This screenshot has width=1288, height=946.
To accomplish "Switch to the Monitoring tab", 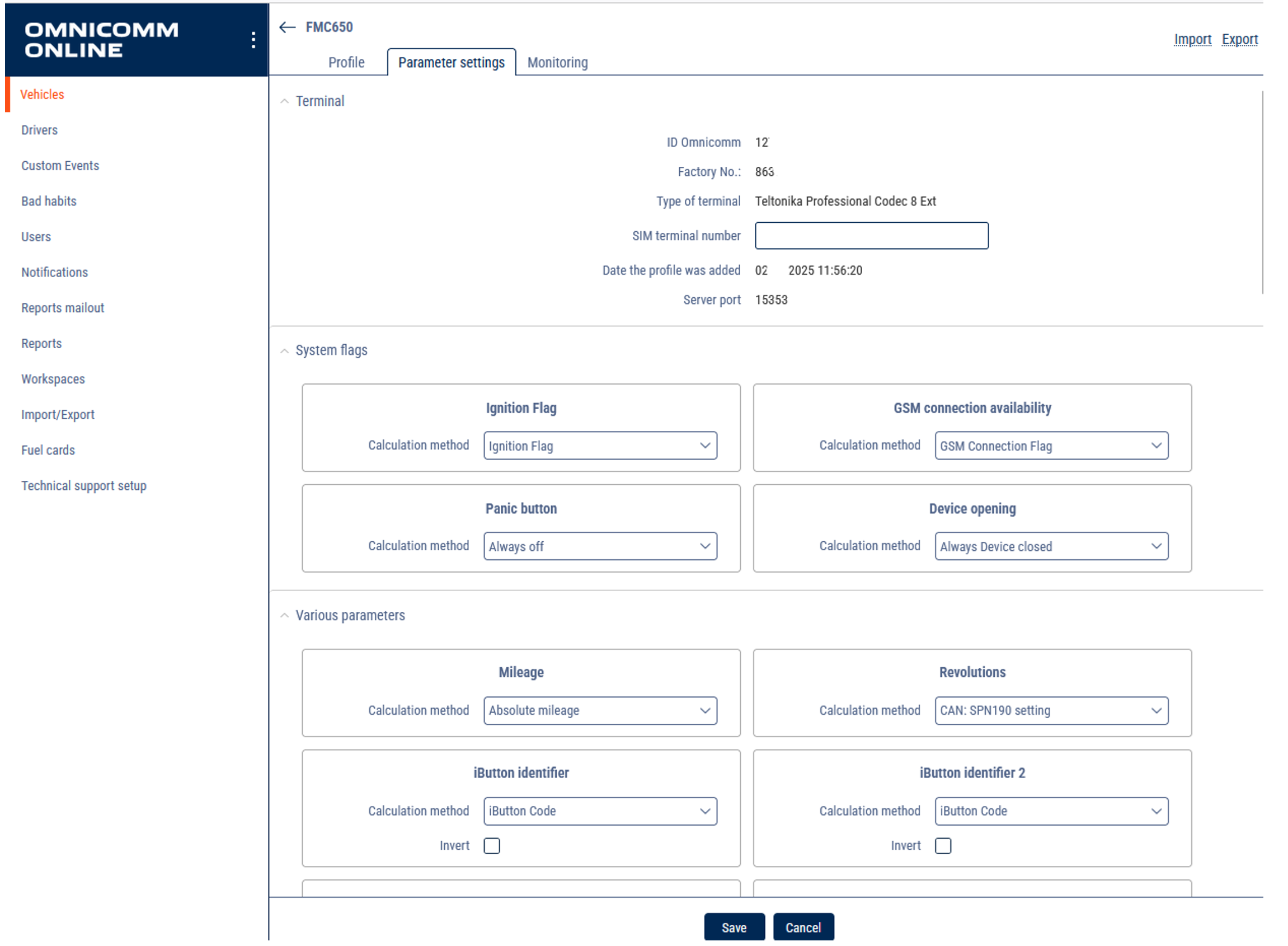I will click(x=558, y=63).
